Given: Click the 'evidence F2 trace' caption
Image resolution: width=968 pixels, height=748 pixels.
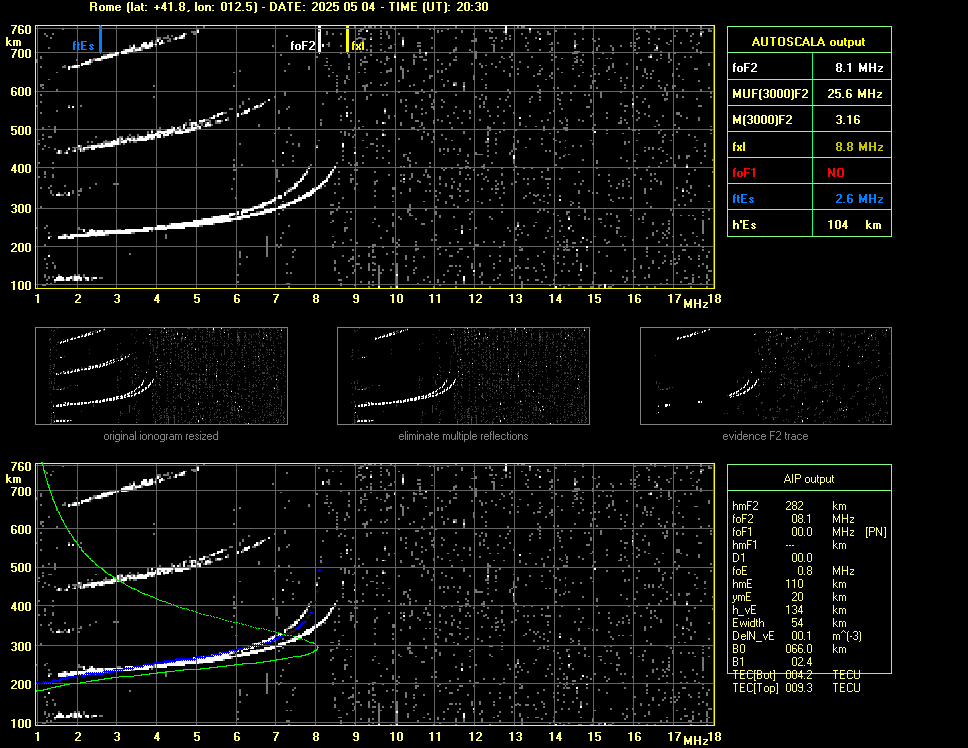Looking at the screenshot, I should click(765, 436).
